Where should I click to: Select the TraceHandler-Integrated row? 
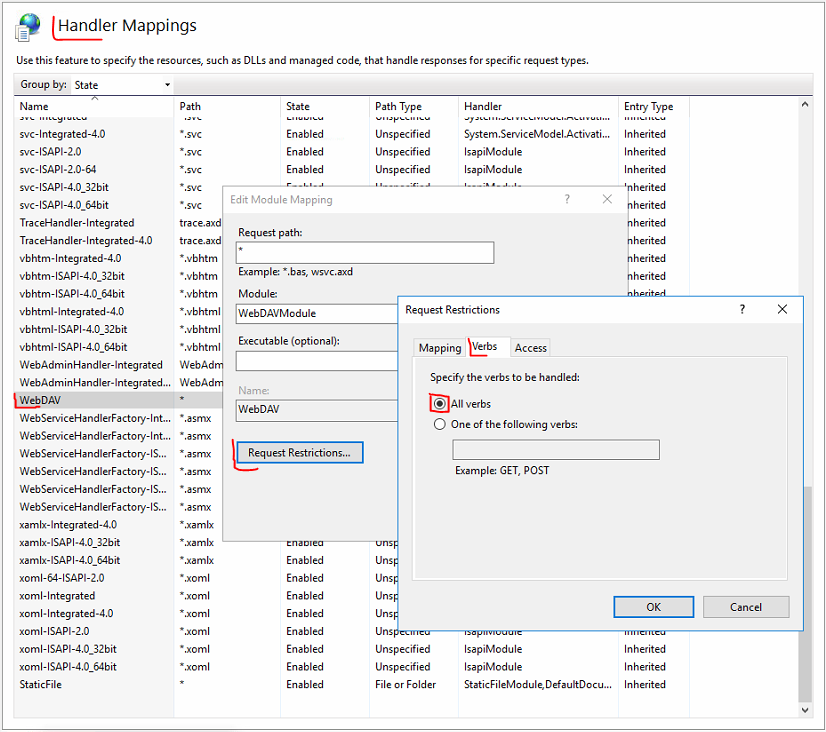coord(77,223)
